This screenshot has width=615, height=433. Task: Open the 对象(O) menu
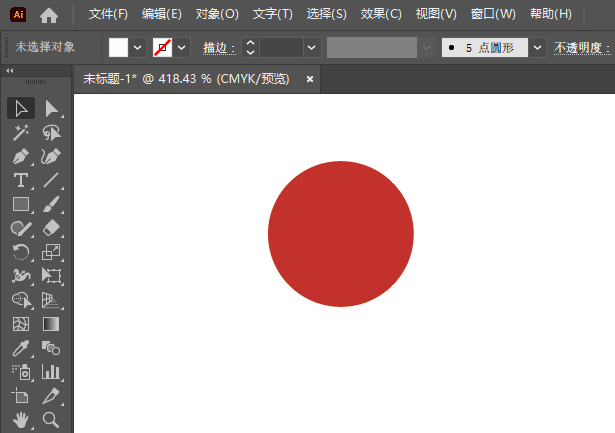tap(217, 14)
